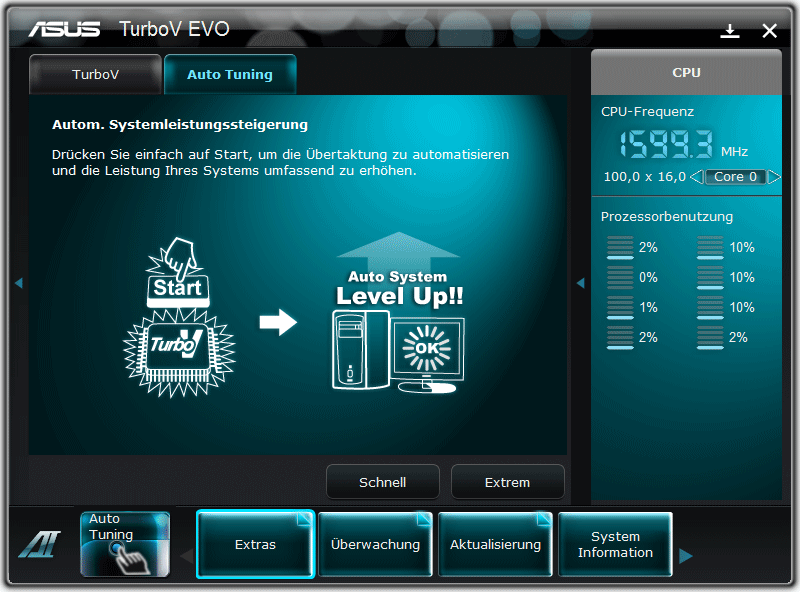Start the Schnell auto tuning mode
This screenshot has height=592, width=800.
pyautogui.click(x=383, y=482)
